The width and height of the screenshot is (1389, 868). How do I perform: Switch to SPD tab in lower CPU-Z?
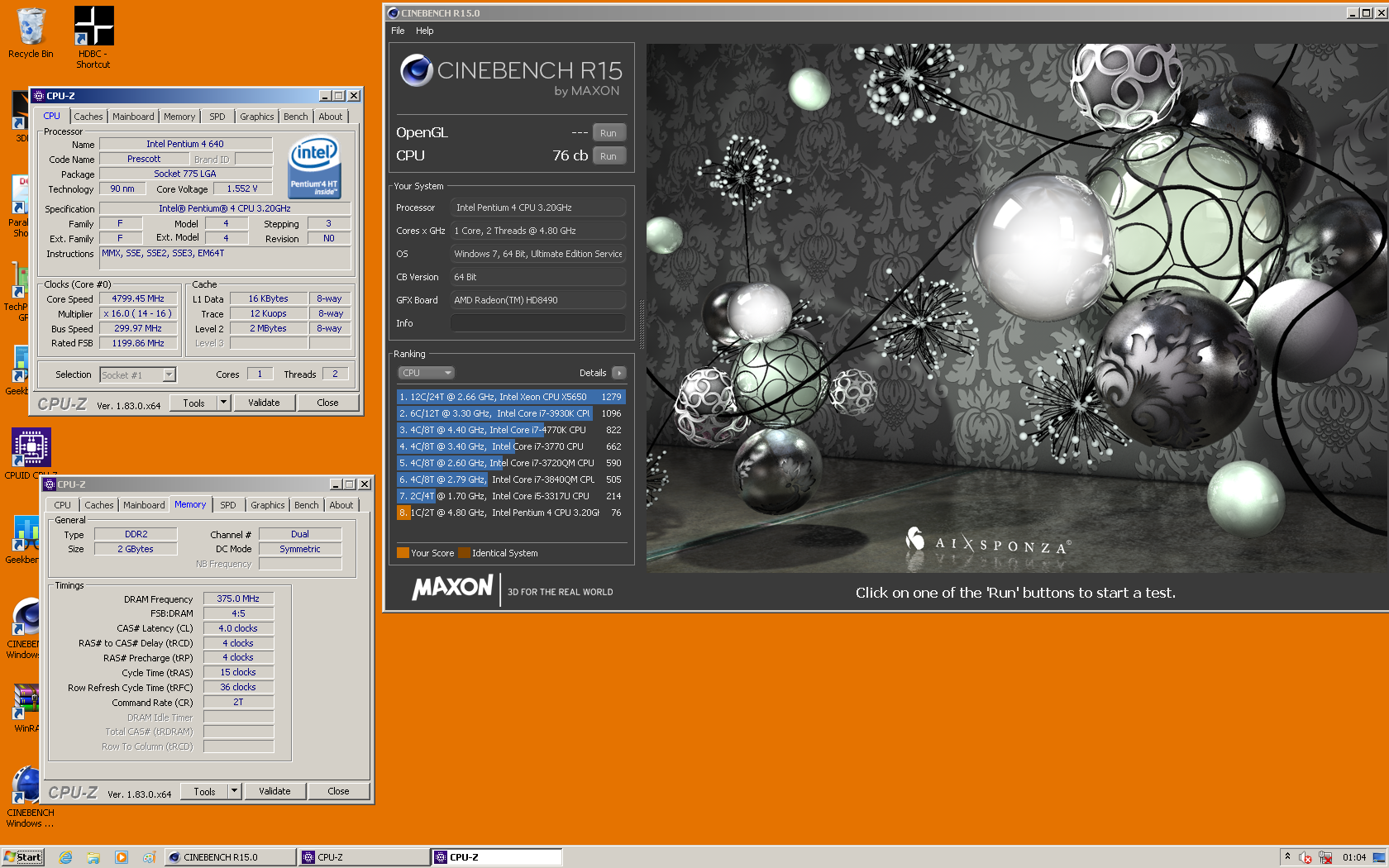pyautogui.click(x=228, y=505)
